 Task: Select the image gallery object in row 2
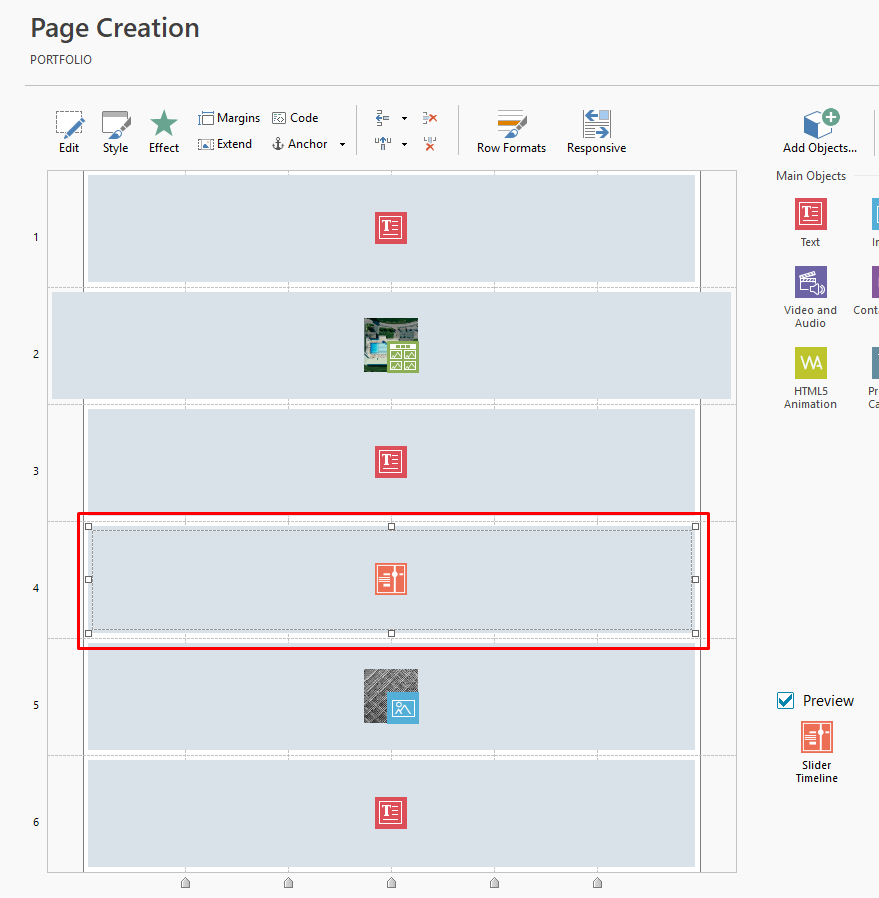pos(391,346)
